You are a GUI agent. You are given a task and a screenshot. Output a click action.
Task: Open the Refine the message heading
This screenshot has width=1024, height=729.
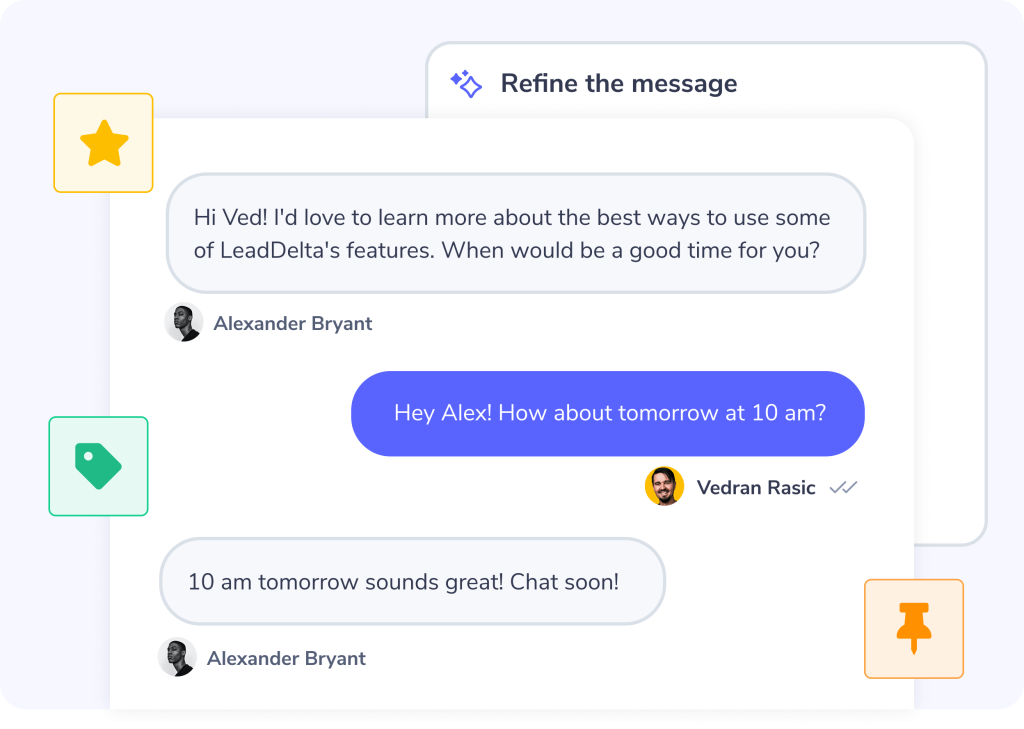point(618,84)
